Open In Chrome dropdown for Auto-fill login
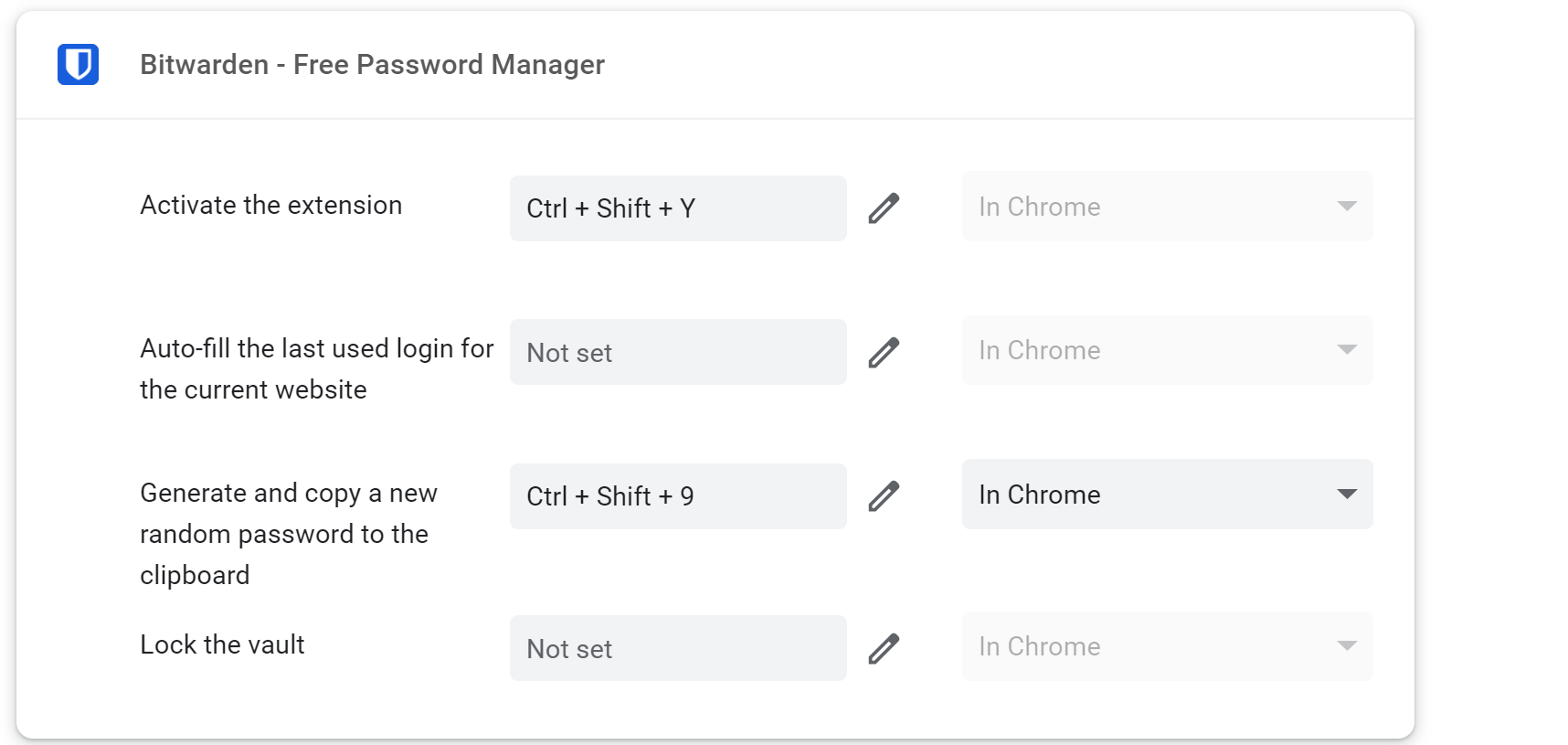Viewport: 1568px width, 745px height. click(x=1166, y=350)
